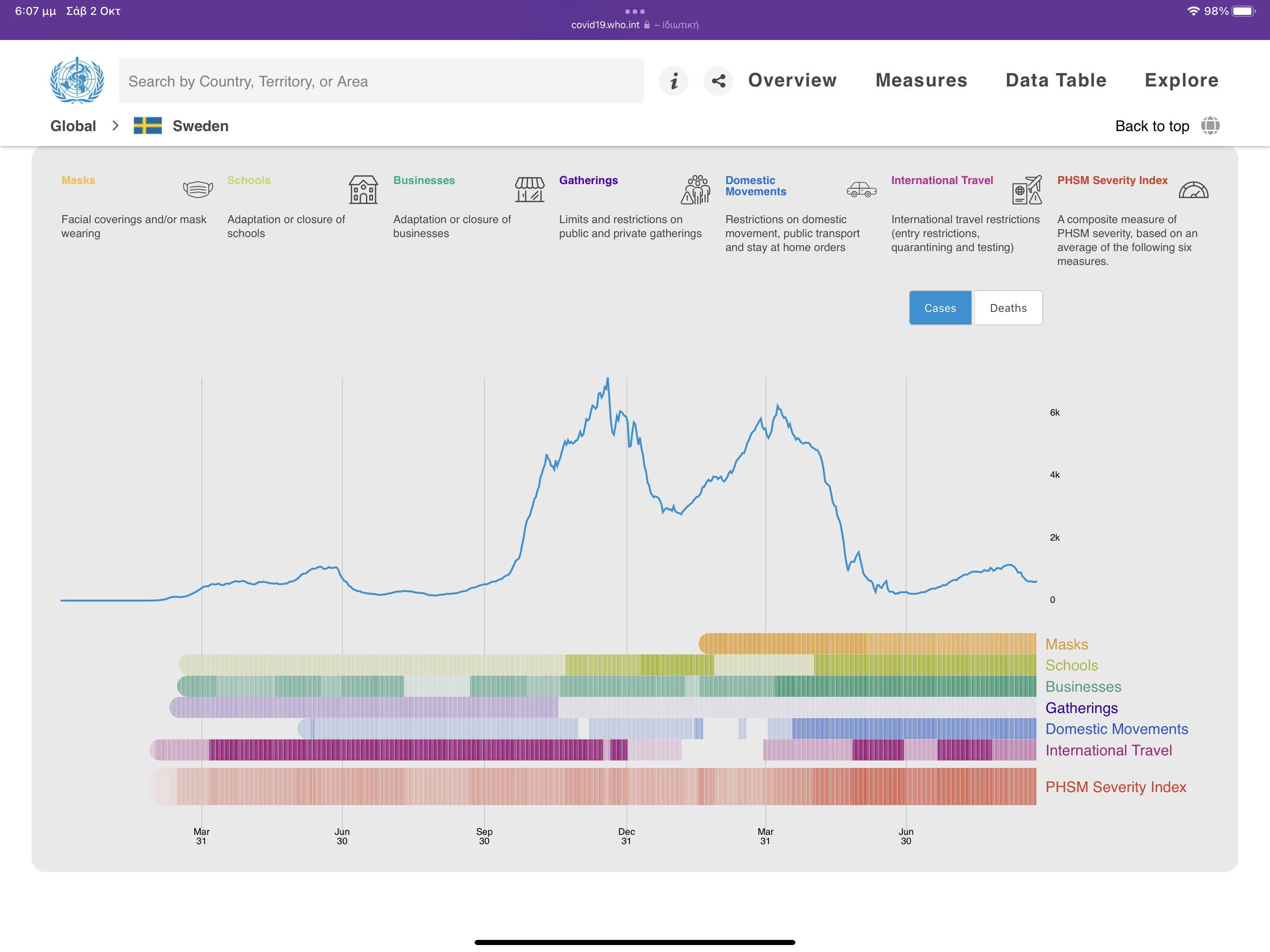Click the green Businesses timeline band
The height and width of the screenshot is (952, 1270).
[x=606, y=686]
